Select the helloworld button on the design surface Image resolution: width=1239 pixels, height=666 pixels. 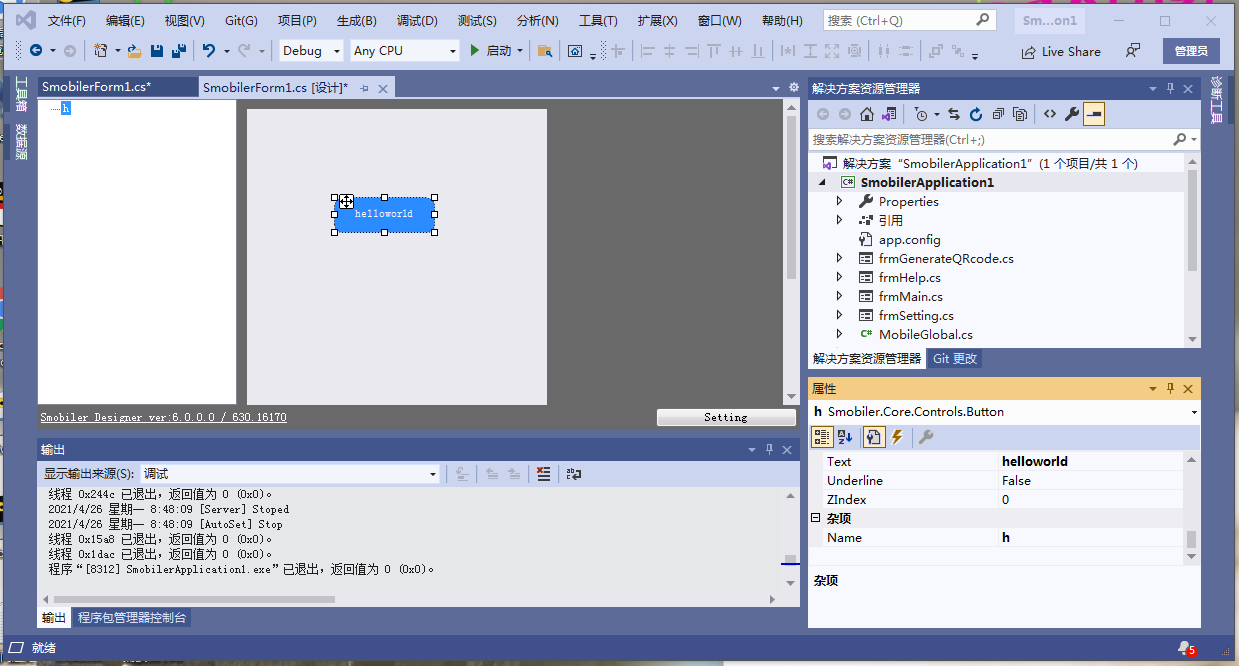384,214
